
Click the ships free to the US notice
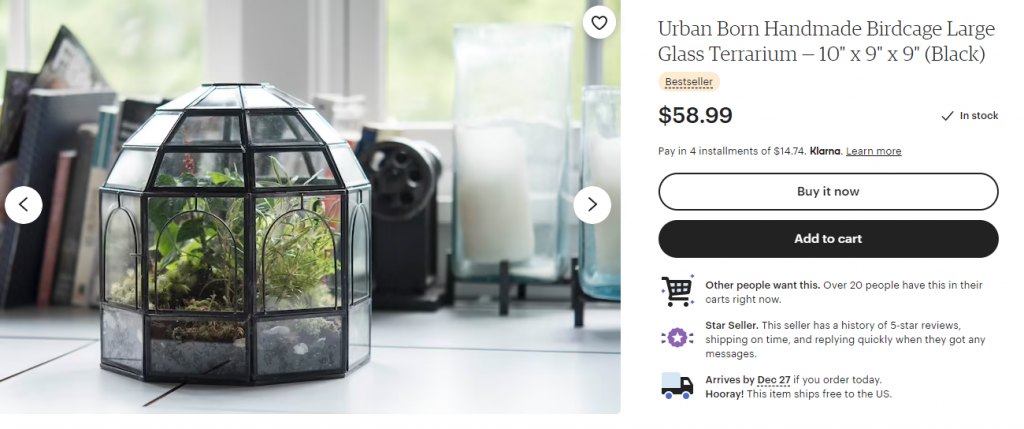click(798, 394)
